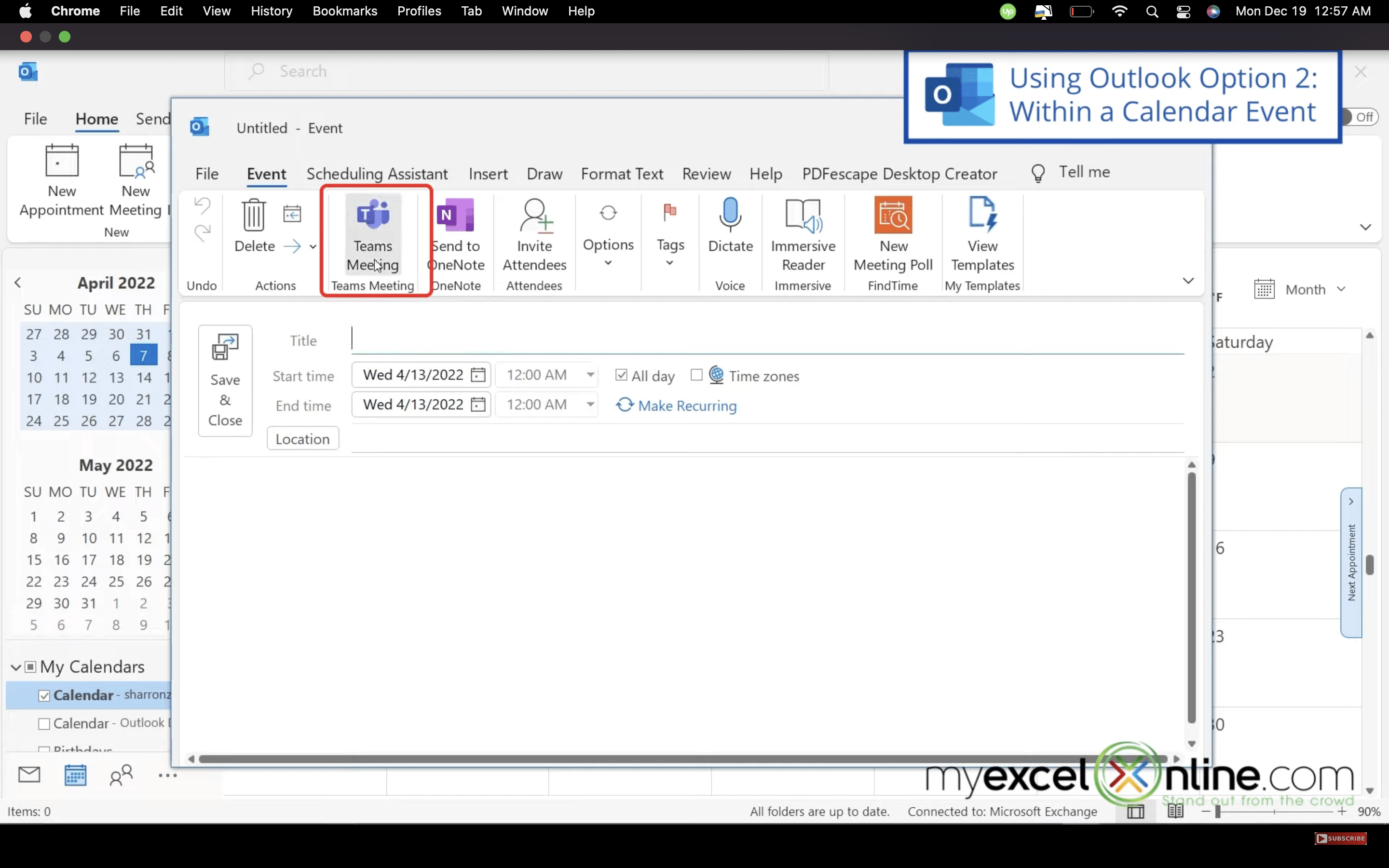The width and height of the screenshot is (1389, 868).
Task: Collapse main Outlook ribbon chevron
Action: [1365, 227]
